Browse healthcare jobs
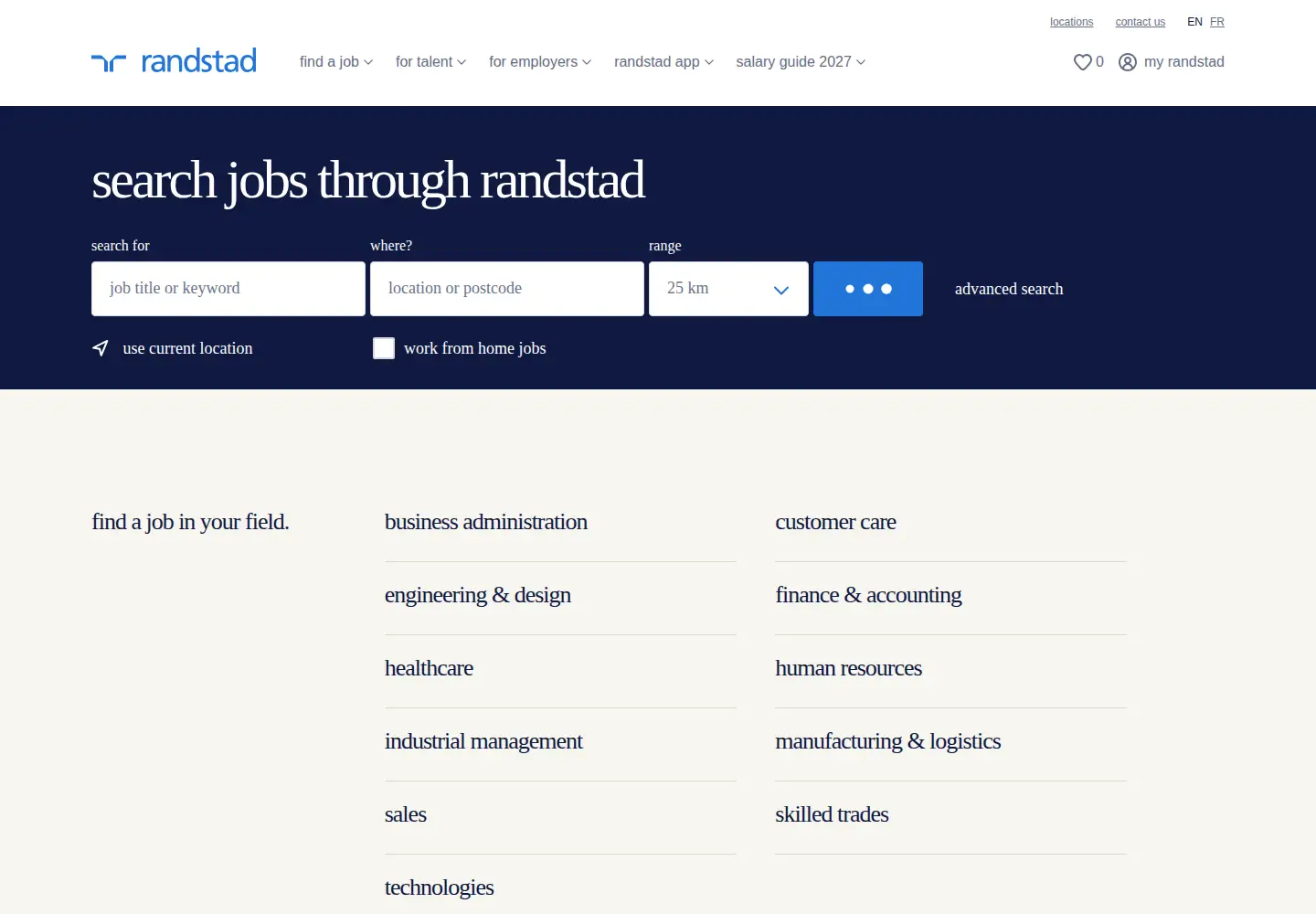The image size is (1316, 914). click(x=429, y=668)
